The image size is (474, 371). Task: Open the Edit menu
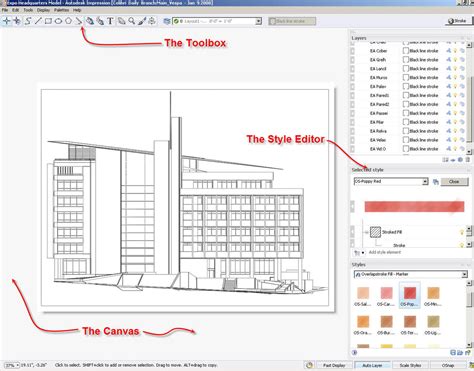click(16, 10)
